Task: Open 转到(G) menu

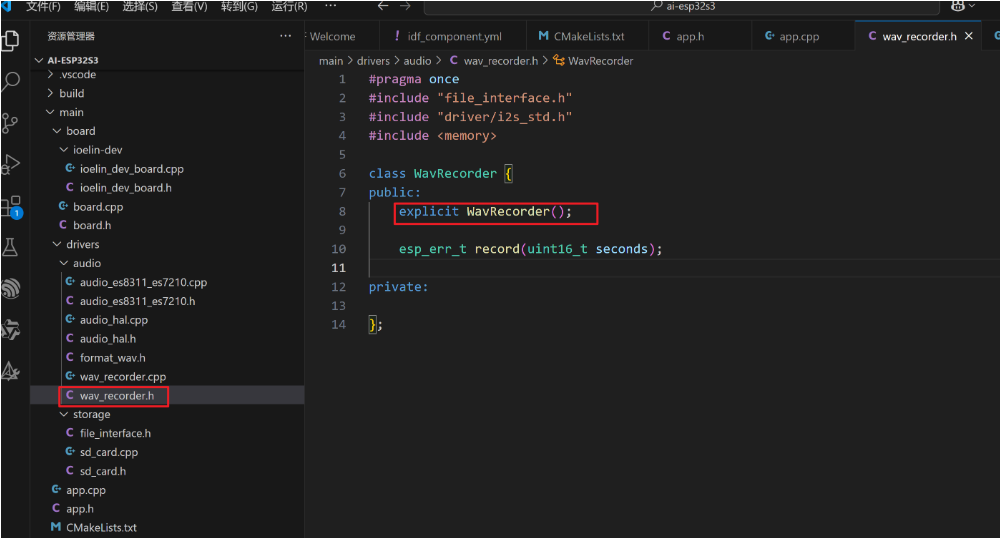Action: [x=239, y=6]
